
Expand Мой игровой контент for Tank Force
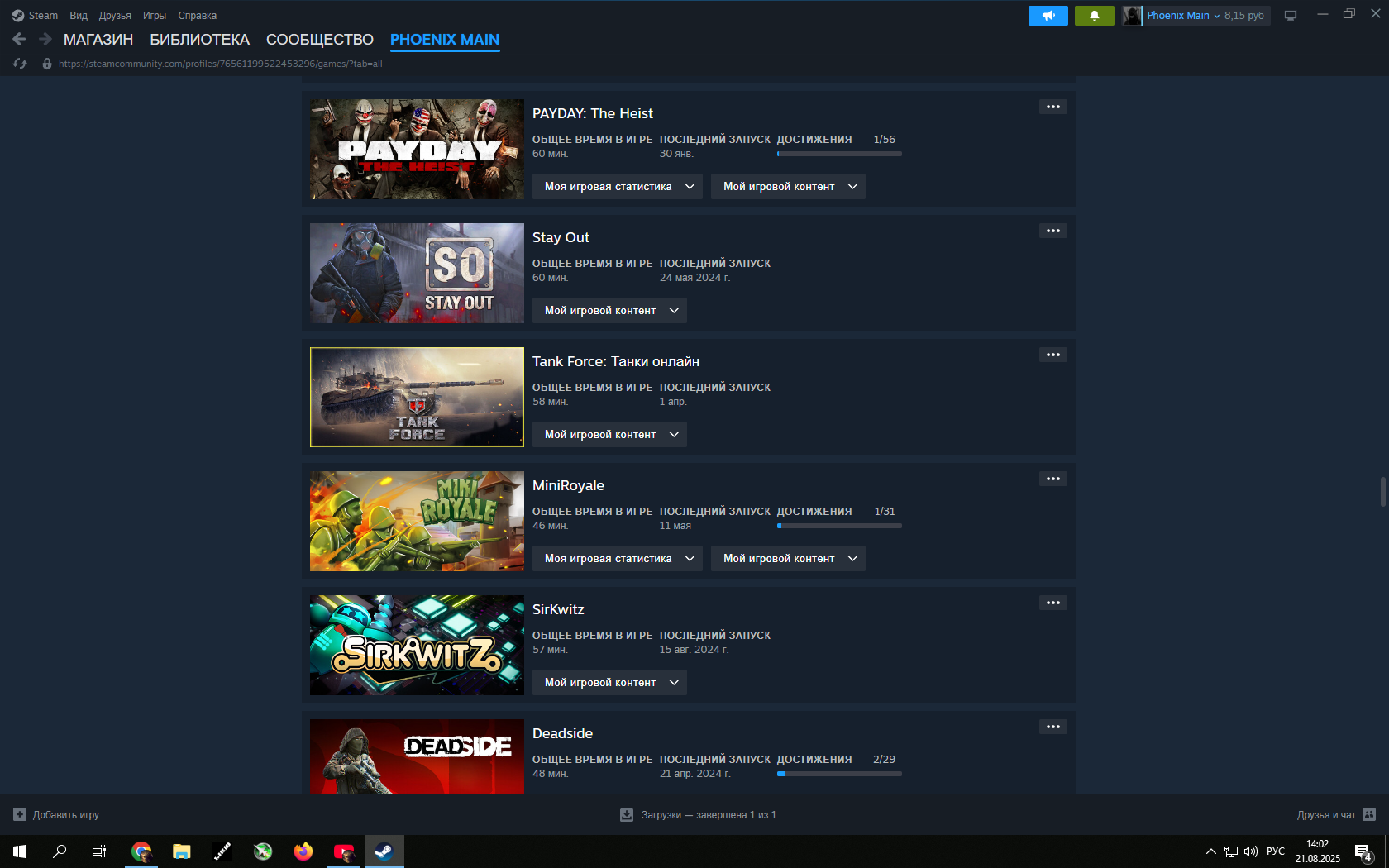(609, 435)
